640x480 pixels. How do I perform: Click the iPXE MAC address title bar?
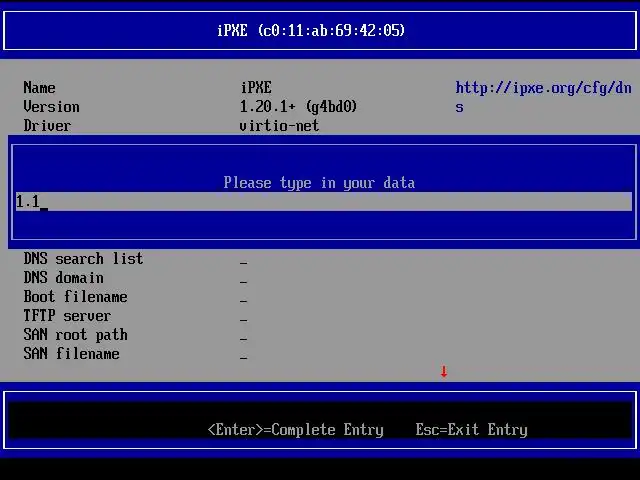click(x=320, y=31)
